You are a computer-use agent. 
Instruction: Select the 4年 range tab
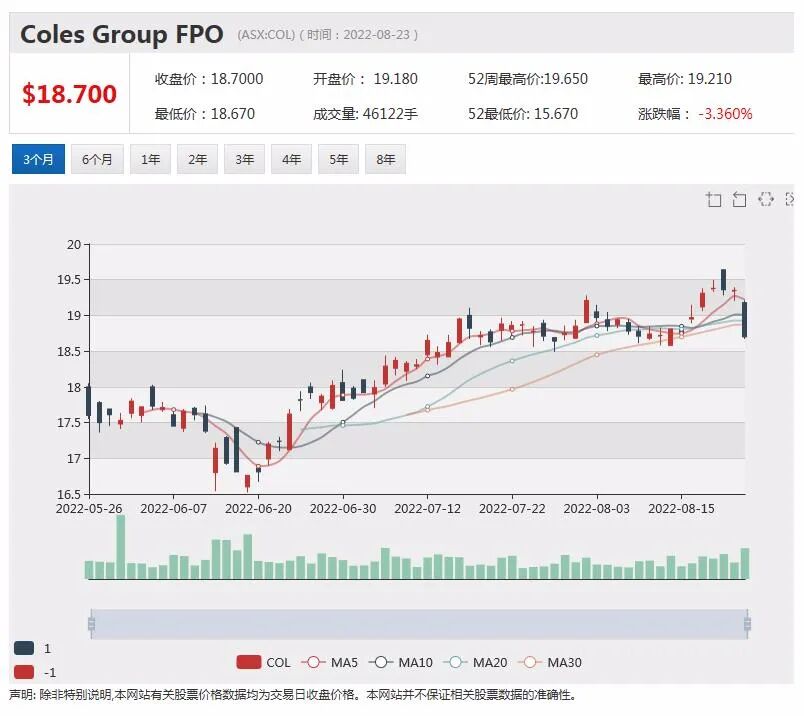click(291, 159)
